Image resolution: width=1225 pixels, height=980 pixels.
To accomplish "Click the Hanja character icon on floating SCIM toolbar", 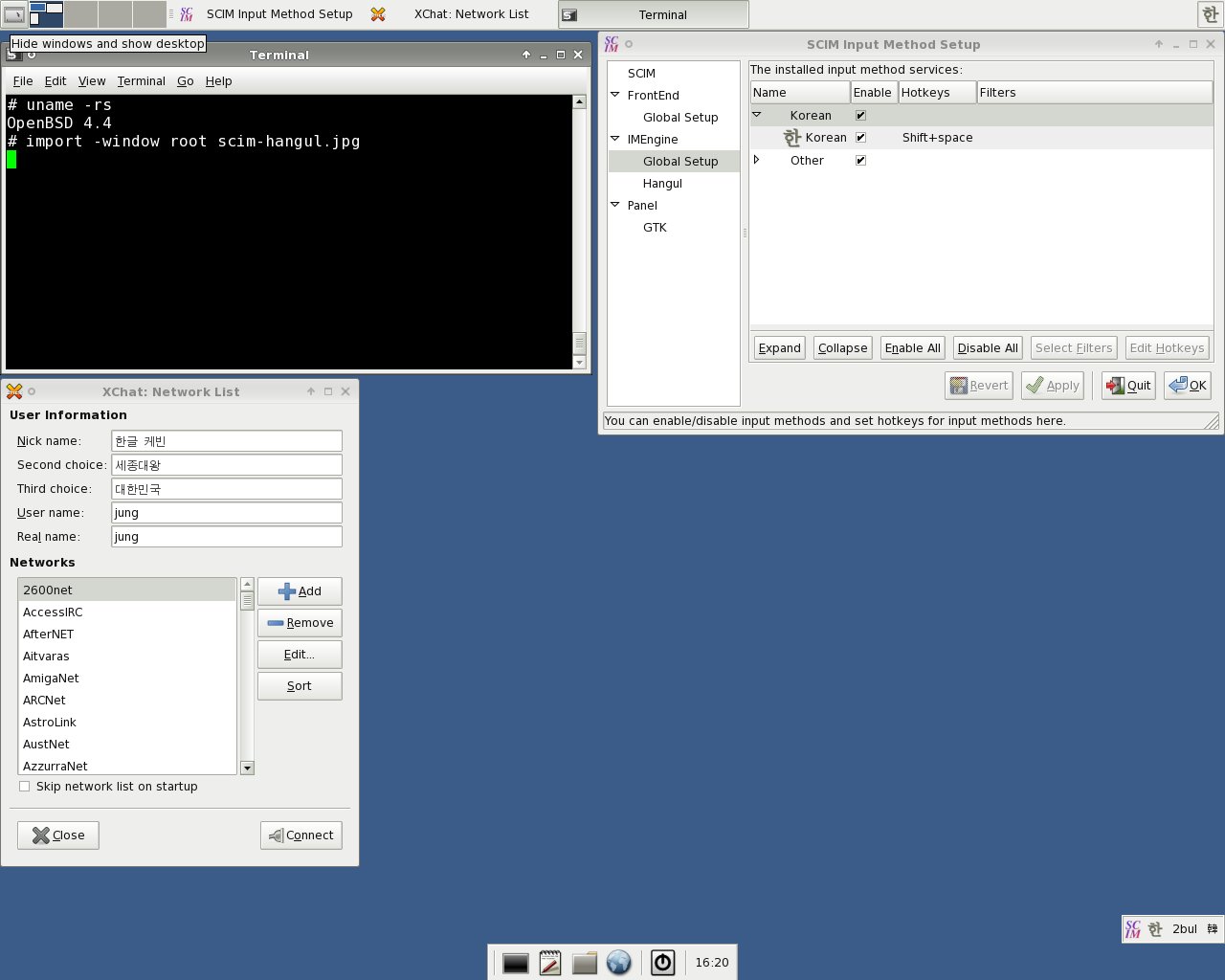I will (x=1213, y=929).
